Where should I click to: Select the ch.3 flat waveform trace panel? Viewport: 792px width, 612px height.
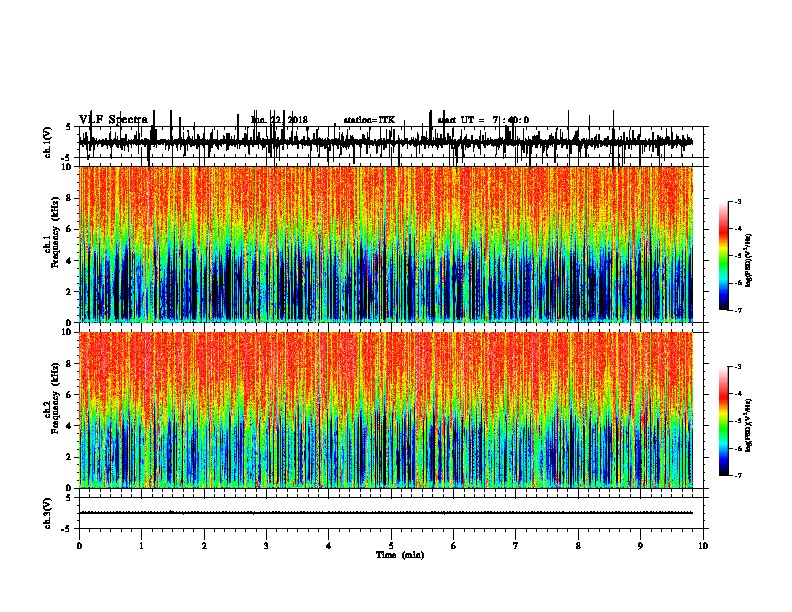point(391,513)
